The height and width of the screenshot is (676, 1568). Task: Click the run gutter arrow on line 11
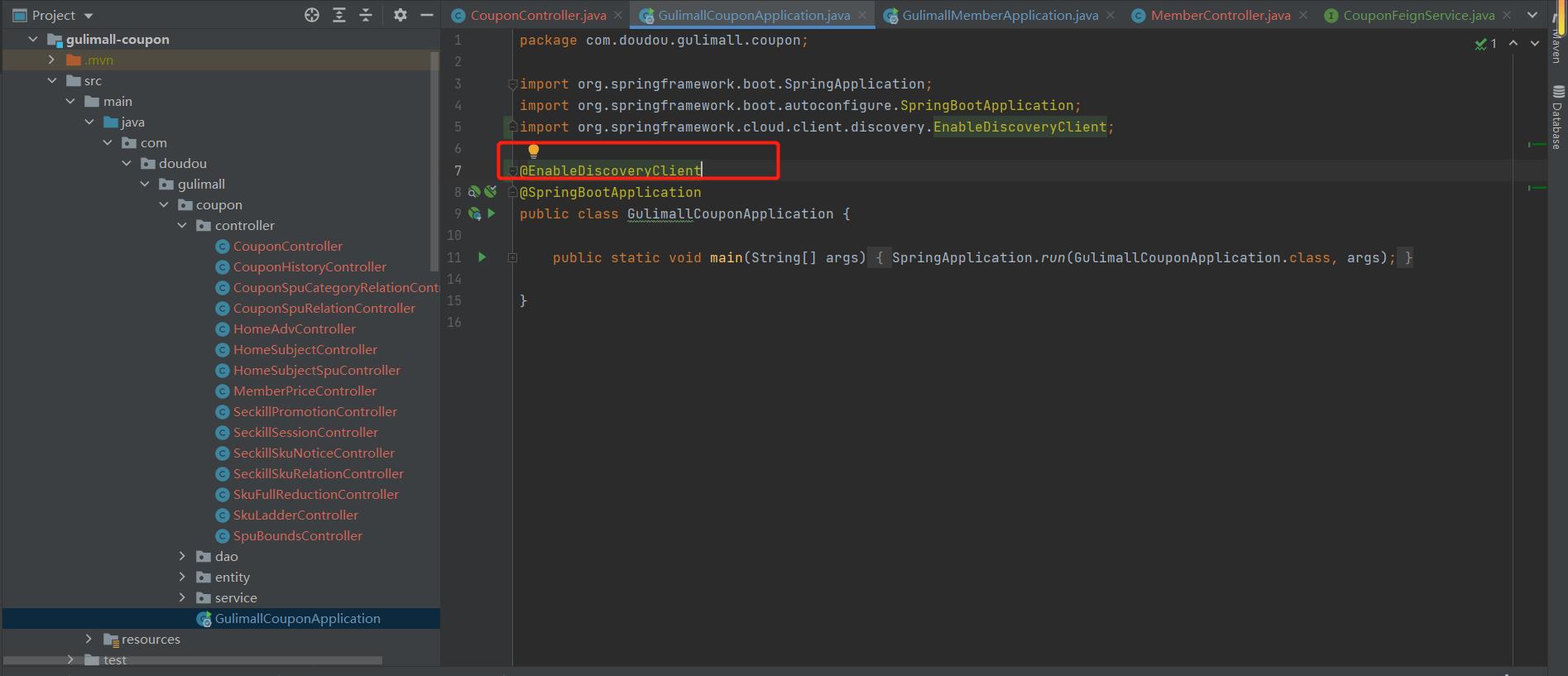click(482, 257)
